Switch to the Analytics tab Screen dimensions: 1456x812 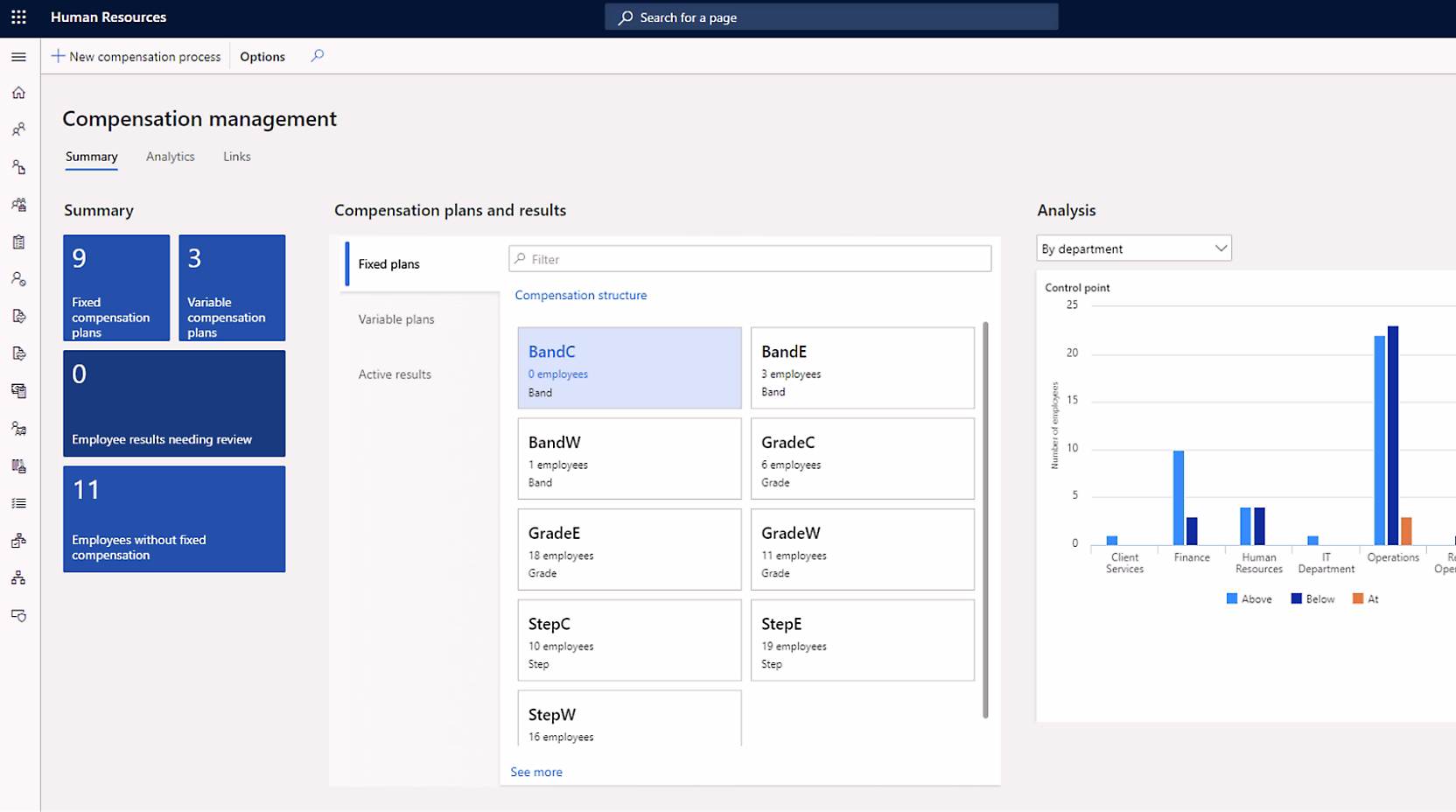coord(170,157)
